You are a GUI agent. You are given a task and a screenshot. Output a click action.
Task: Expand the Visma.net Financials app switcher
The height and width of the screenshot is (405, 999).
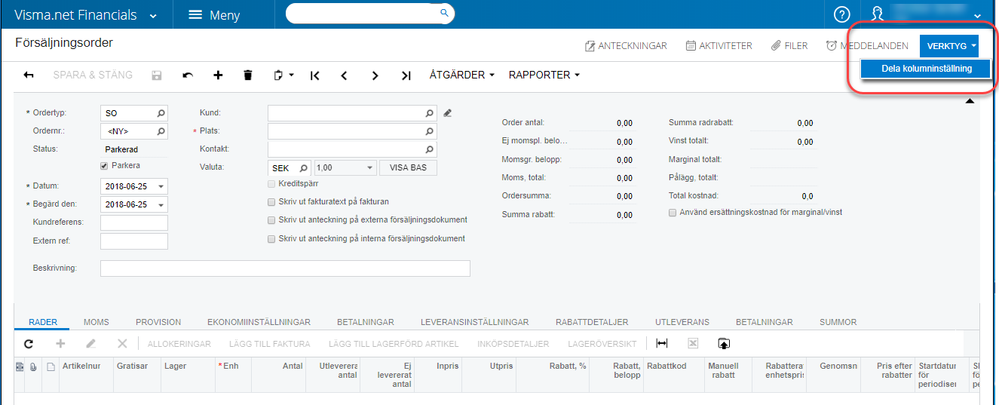click(153, 16)
